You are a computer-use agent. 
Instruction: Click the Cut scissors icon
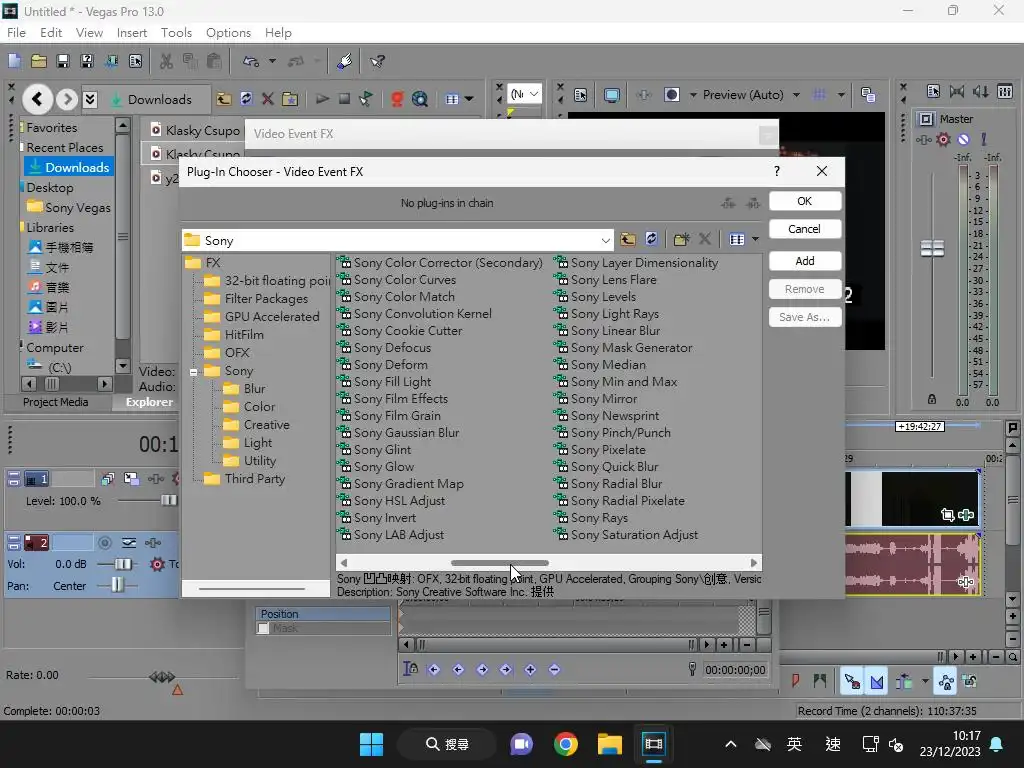click(167, 61)
